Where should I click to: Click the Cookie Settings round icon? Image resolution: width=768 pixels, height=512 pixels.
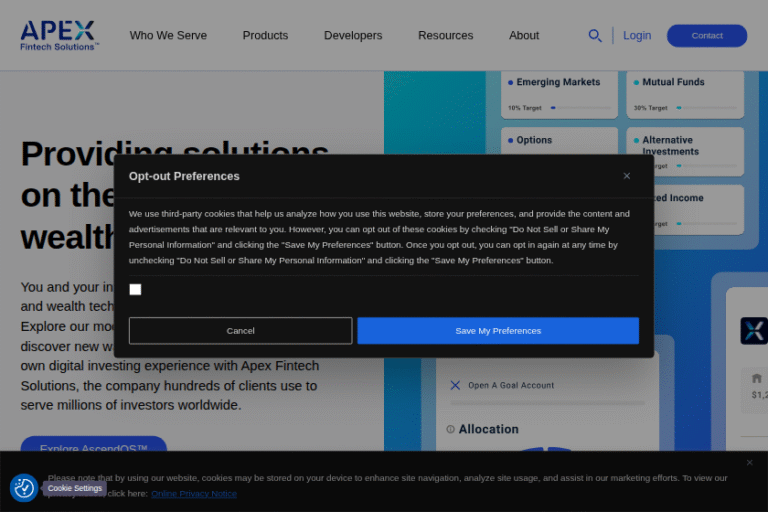24,488
